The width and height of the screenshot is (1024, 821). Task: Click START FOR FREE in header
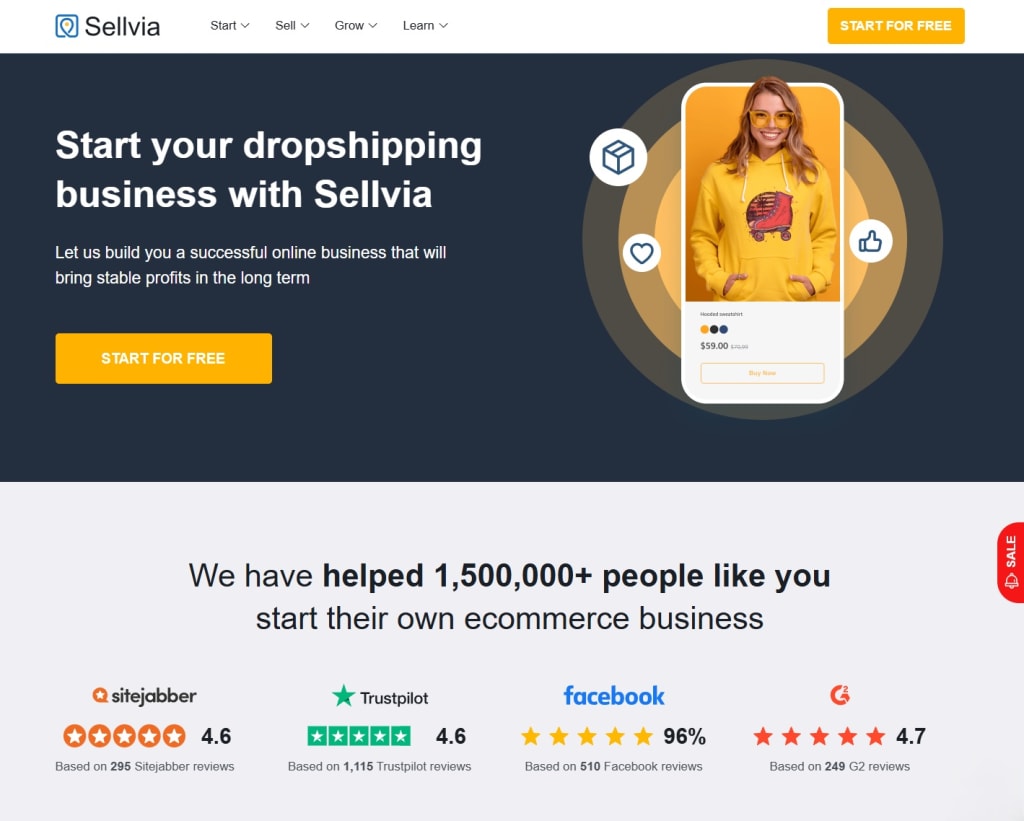coord(895,26)
